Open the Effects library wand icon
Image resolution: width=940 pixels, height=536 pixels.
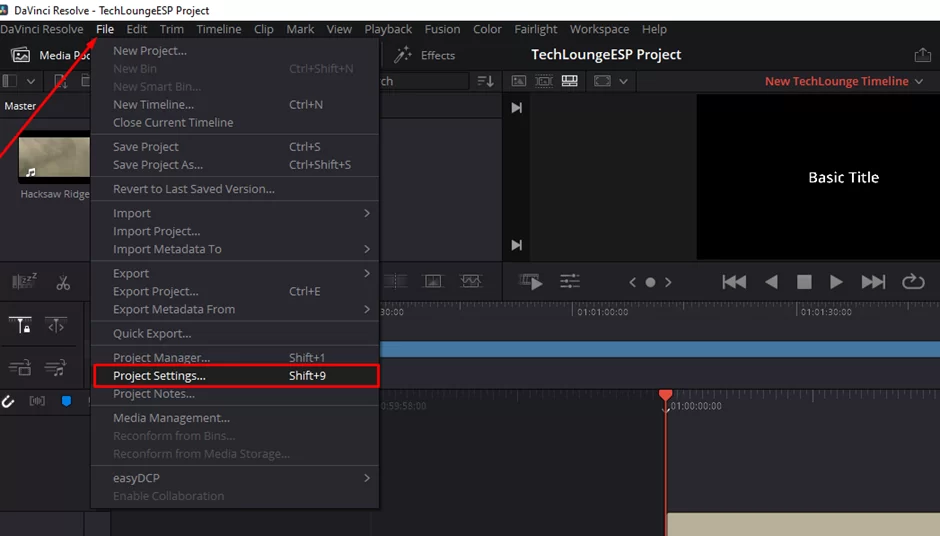pyautogui.click(x=403, y=55)
